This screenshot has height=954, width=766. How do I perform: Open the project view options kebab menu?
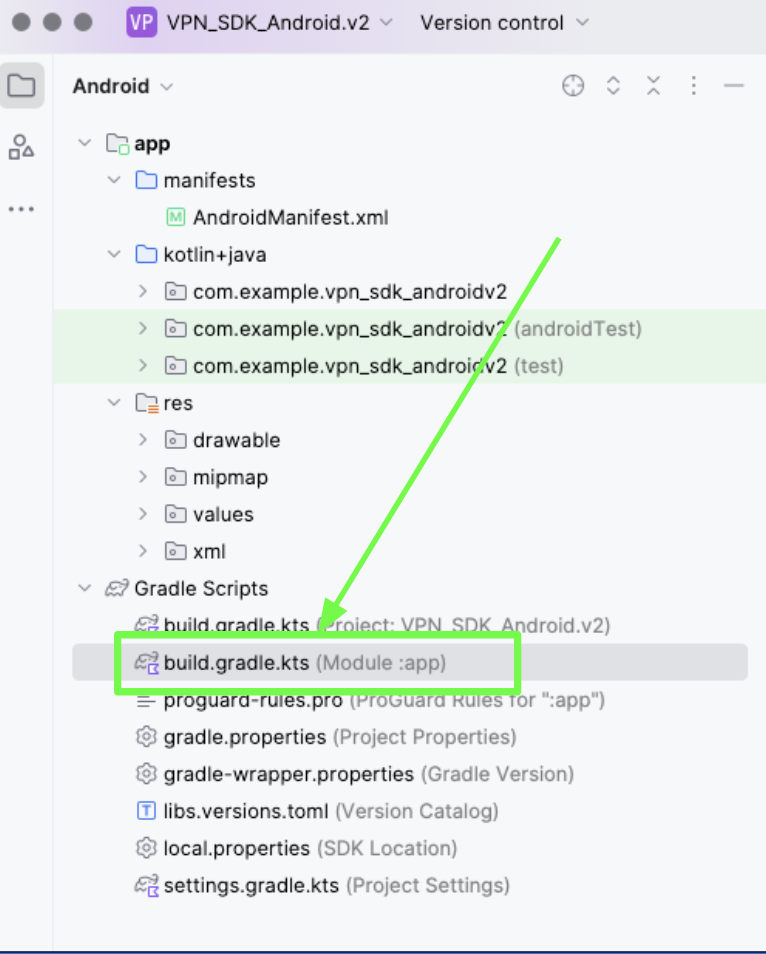point(693,86)
